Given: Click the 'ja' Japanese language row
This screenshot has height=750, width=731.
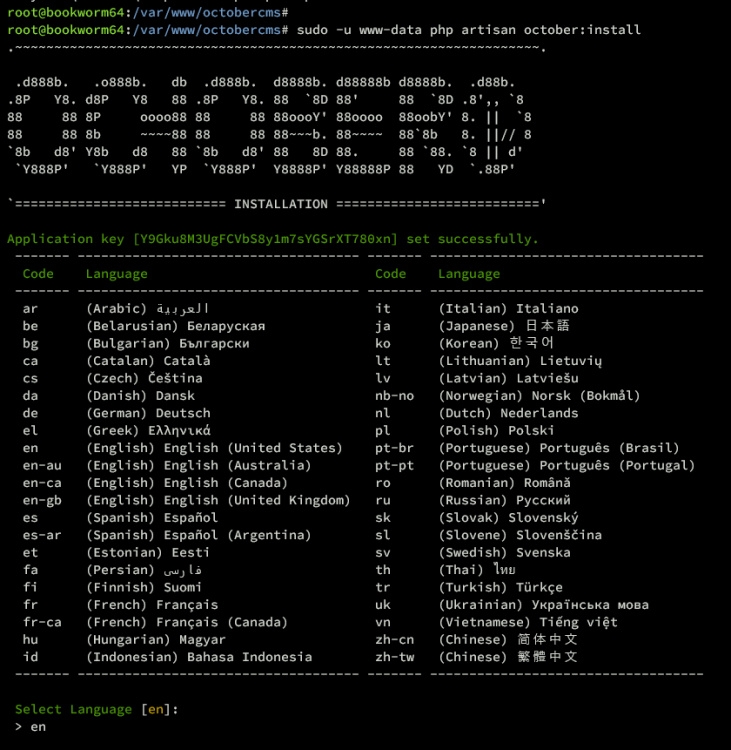Looking at the screenshot, I should [472, 326].
